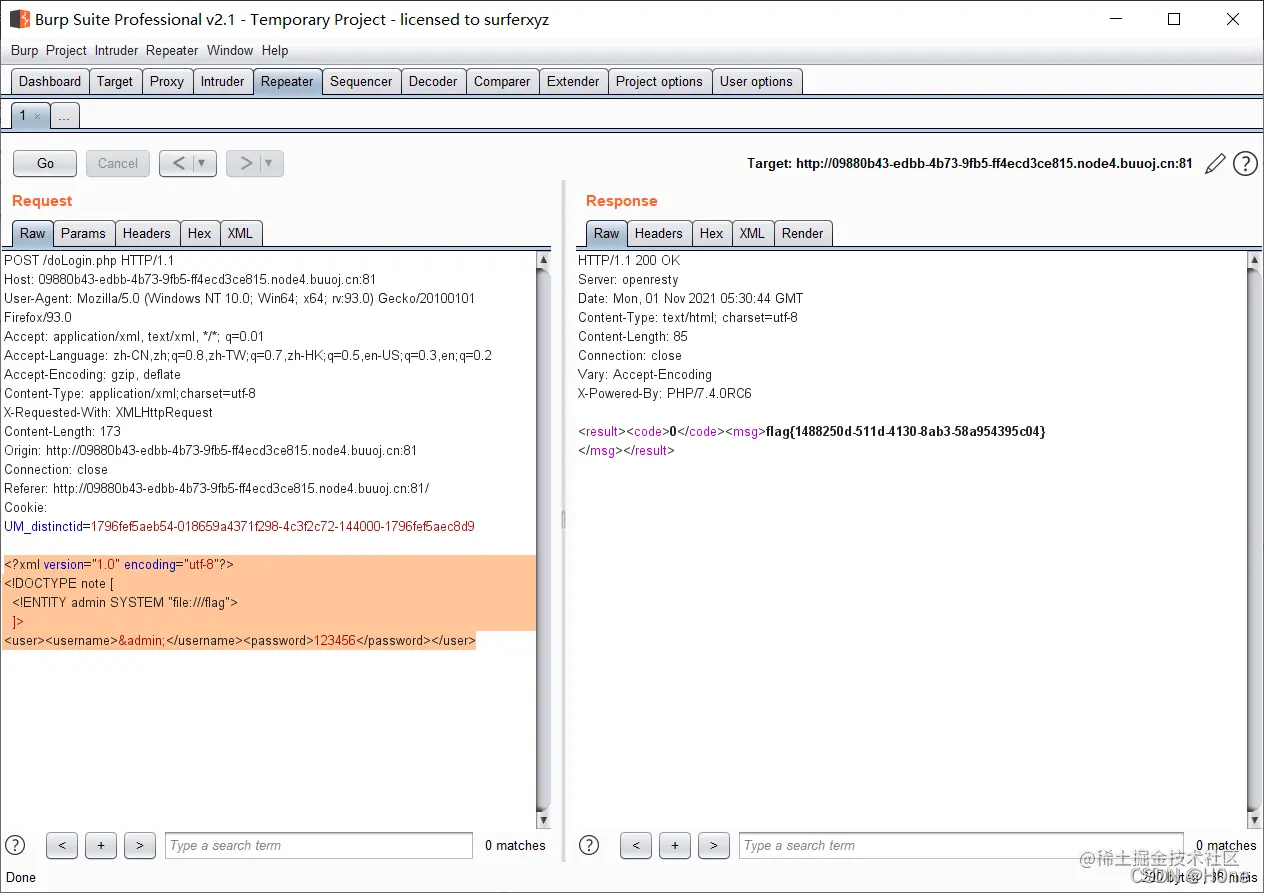Switch to the Comparer tab
Viewport: 1264px width, 893px height.
tap(502, 82)
